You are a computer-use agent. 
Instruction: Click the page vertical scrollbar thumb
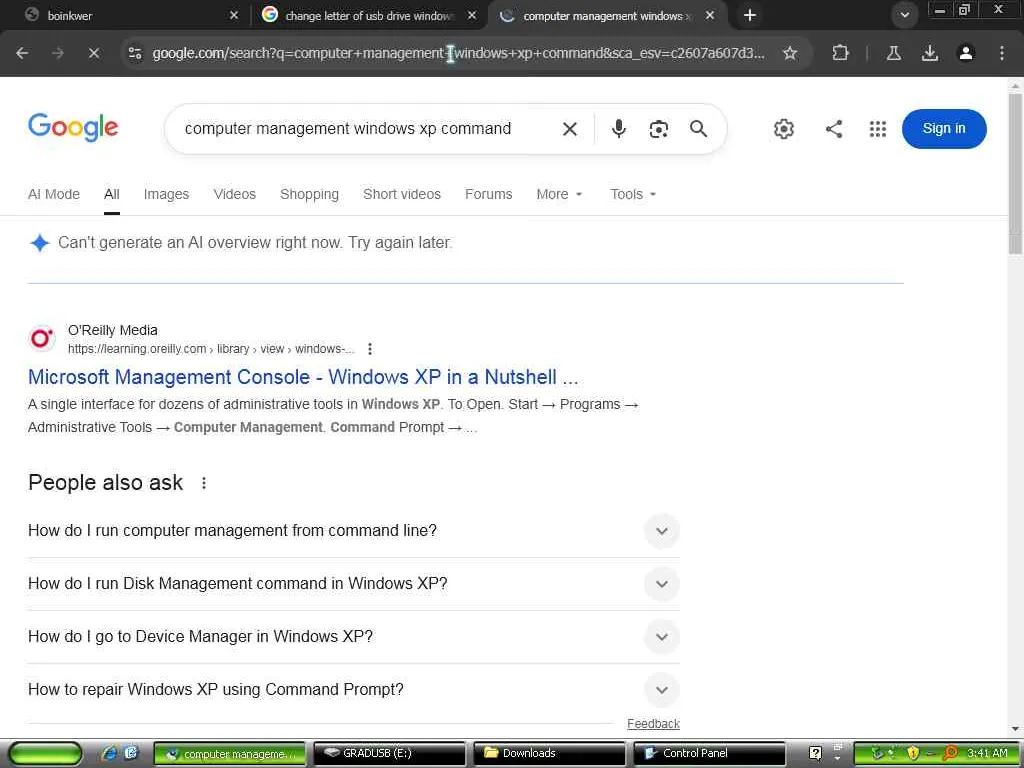click(x=1015, y=173)
